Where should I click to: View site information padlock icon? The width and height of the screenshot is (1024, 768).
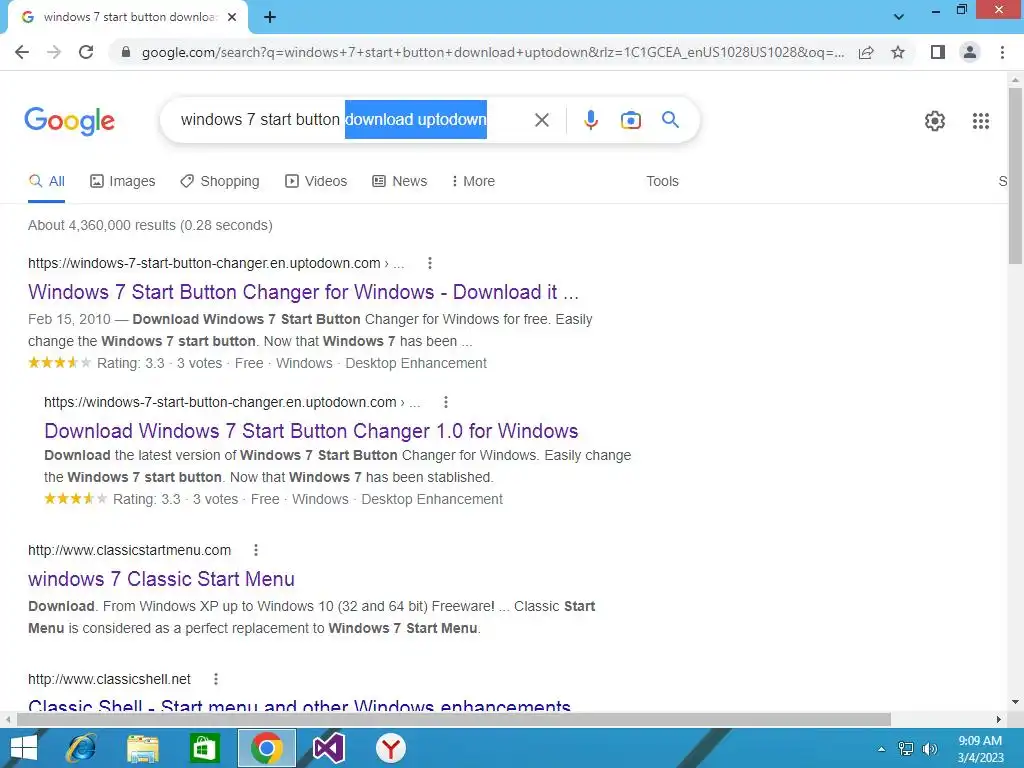point(126,52)
